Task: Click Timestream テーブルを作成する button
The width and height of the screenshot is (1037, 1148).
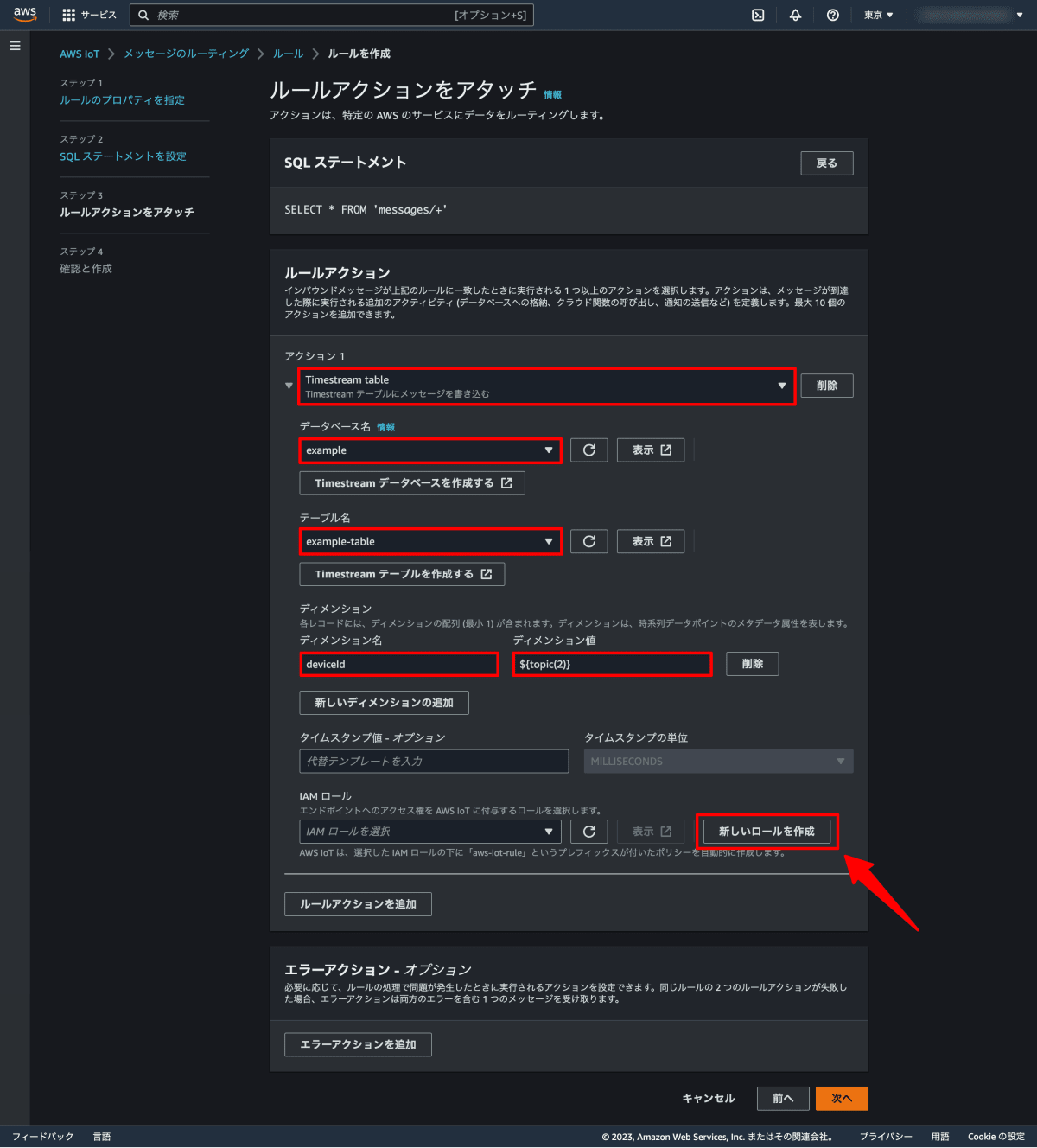Action: [402, 574]
